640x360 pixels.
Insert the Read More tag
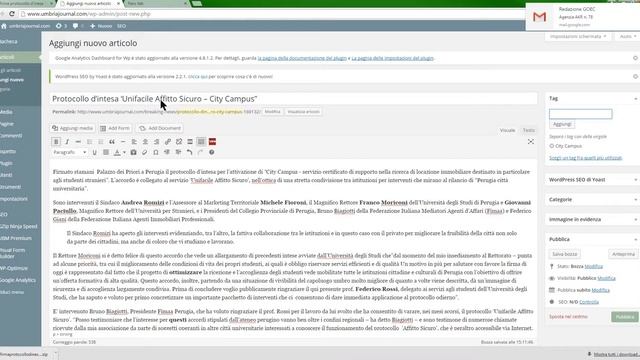coord(190,142)
